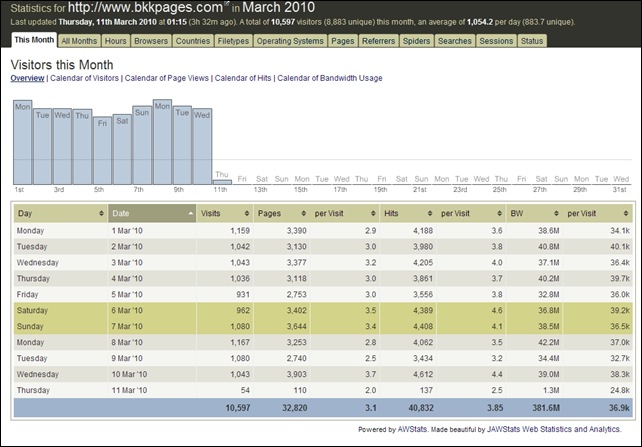Toggle the Date column sort arrow
Viewport: 642px width, 447px height.
point(190,213)
